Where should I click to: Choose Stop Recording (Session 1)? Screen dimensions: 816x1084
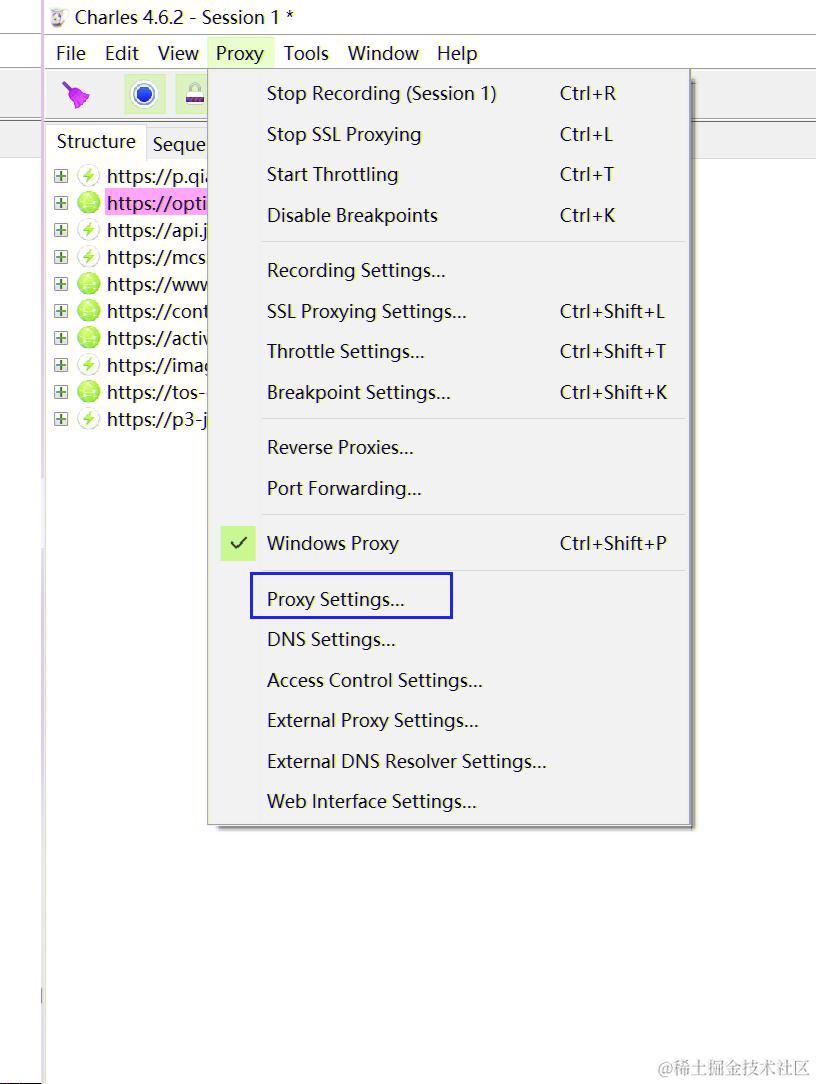coord(449,93)
